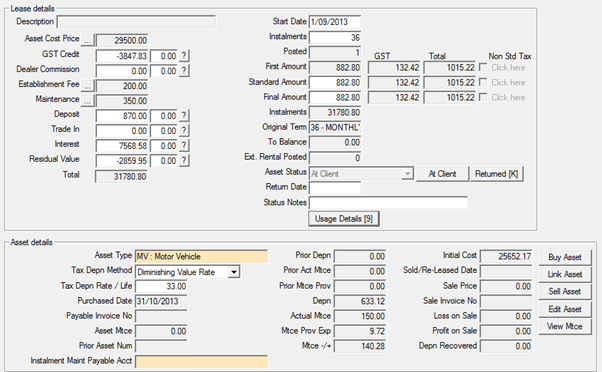Screen dimensions: 602x372
Task: Click the Interest secondary 0.00 field
Action: pyautogui.click(x=164, y=146)
